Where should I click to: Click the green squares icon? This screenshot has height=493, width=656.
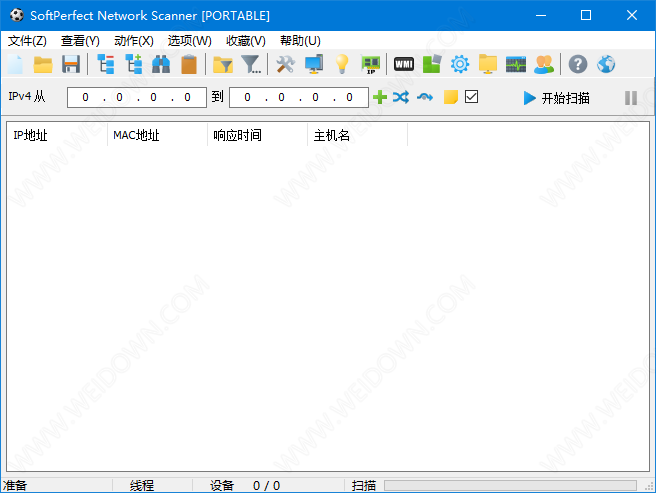[432, 64]
